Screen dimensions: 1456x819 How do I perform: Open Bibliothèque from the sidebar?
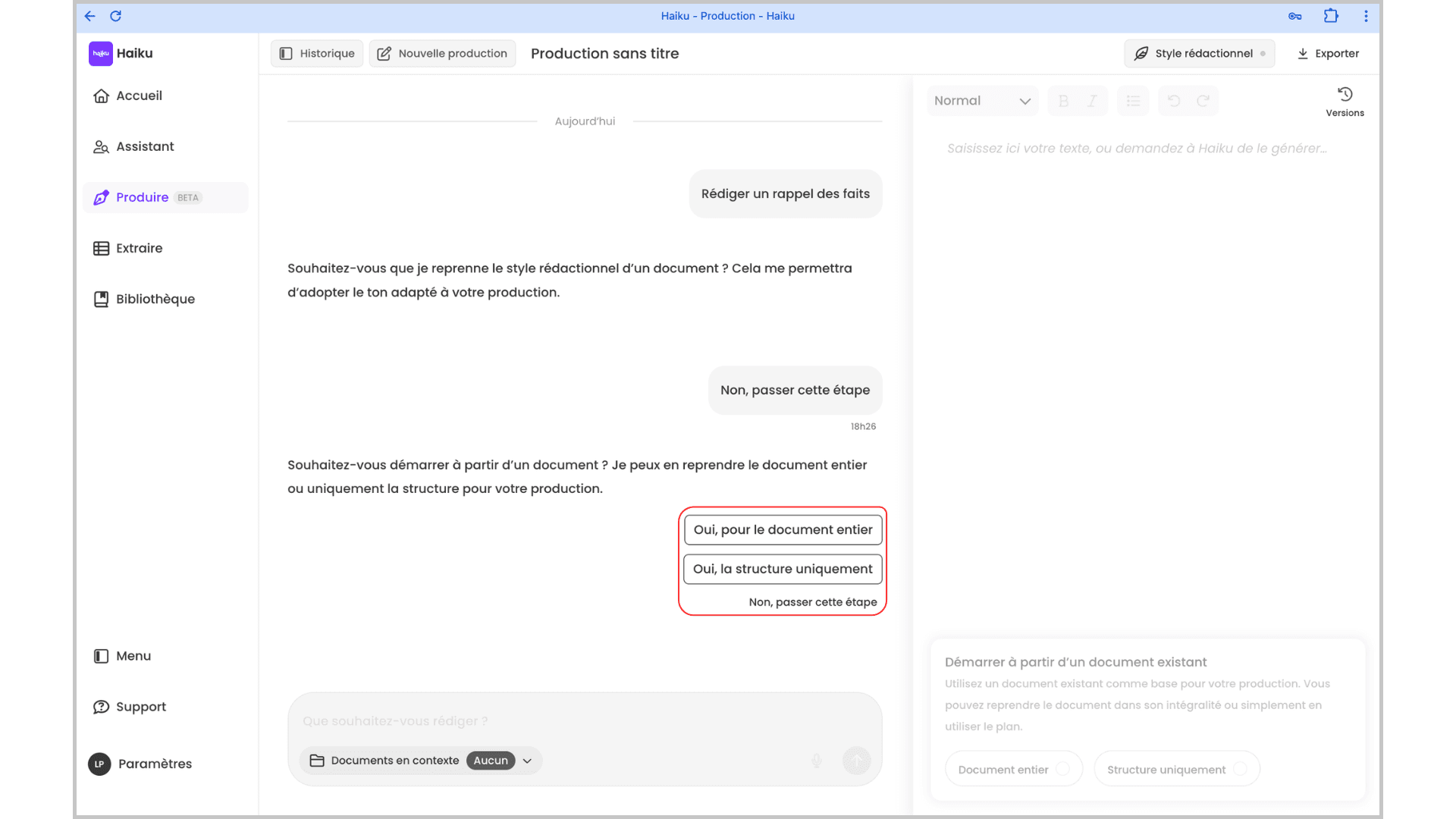point(155,299)
